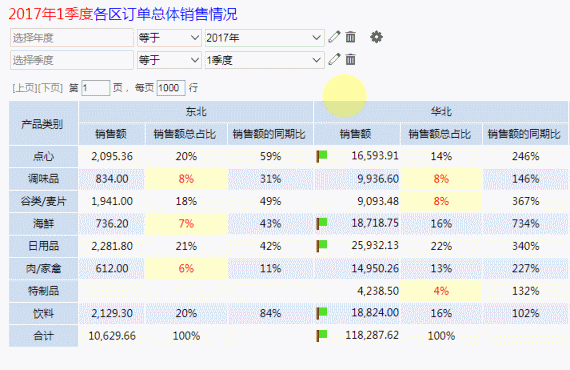
Task: Delete the year filter with trash icon
Action: tap(350, 37)
